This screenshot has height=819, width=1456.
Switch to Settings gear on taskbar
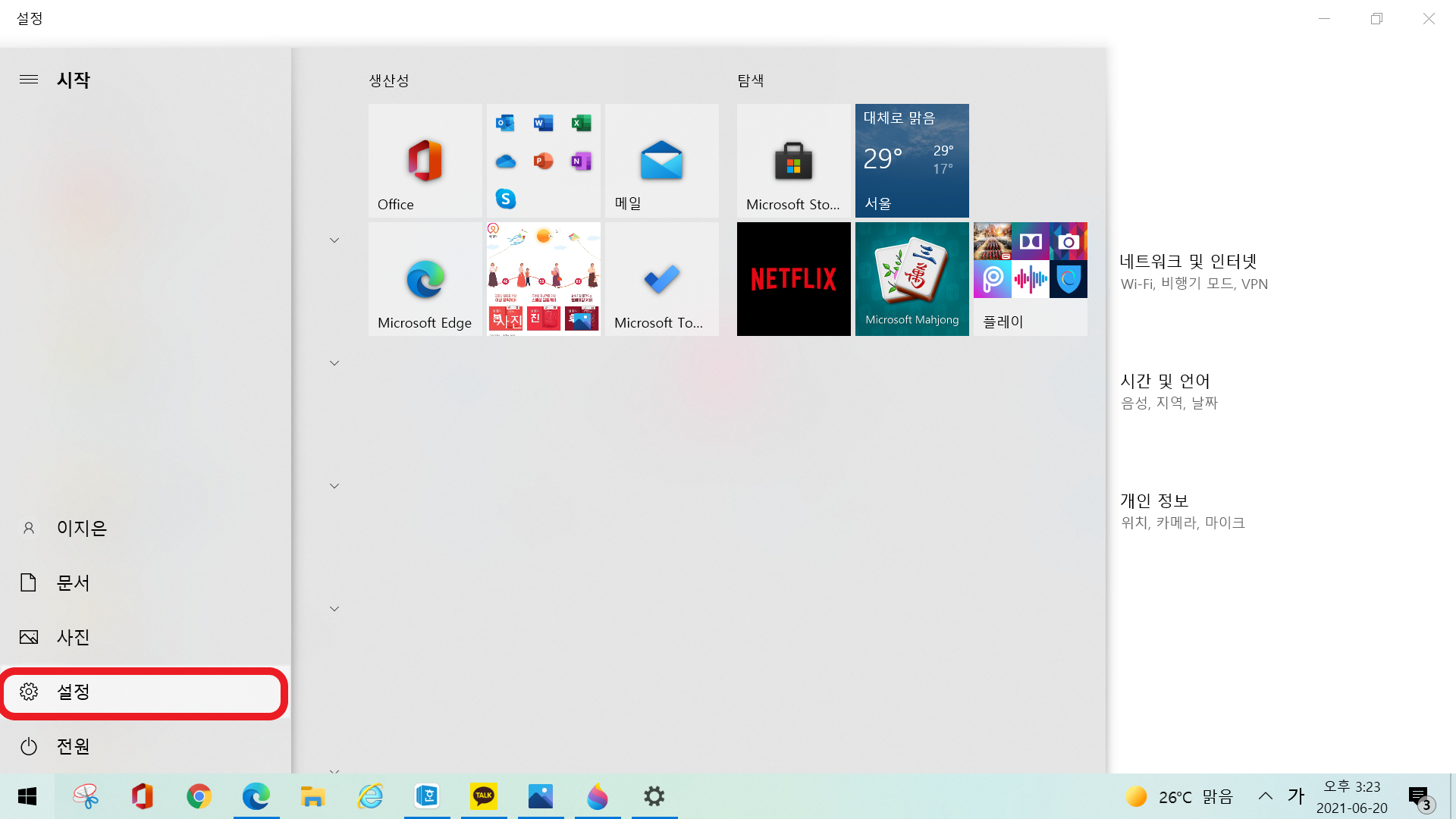click(x=654, y=796)
